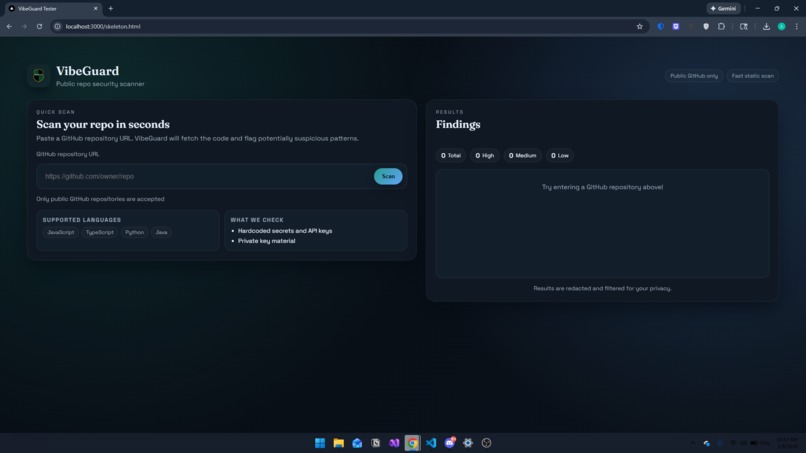Open File Explorer from taskbar
The height and width of the screenshot is (453, 806).
(x=338, y=443)
